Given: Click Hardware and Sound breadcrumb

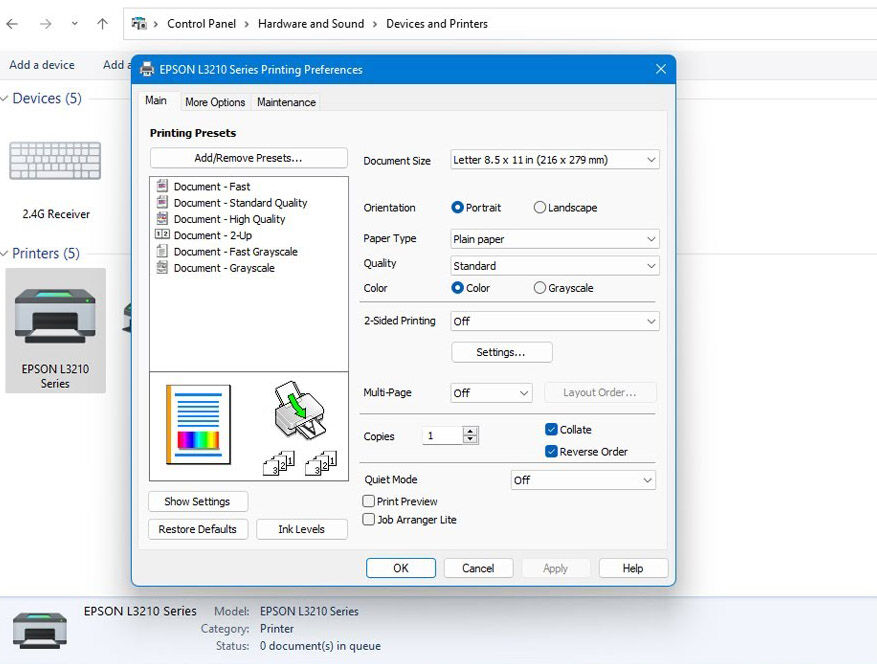Looking at the screenshot, I should click(311, 23).
